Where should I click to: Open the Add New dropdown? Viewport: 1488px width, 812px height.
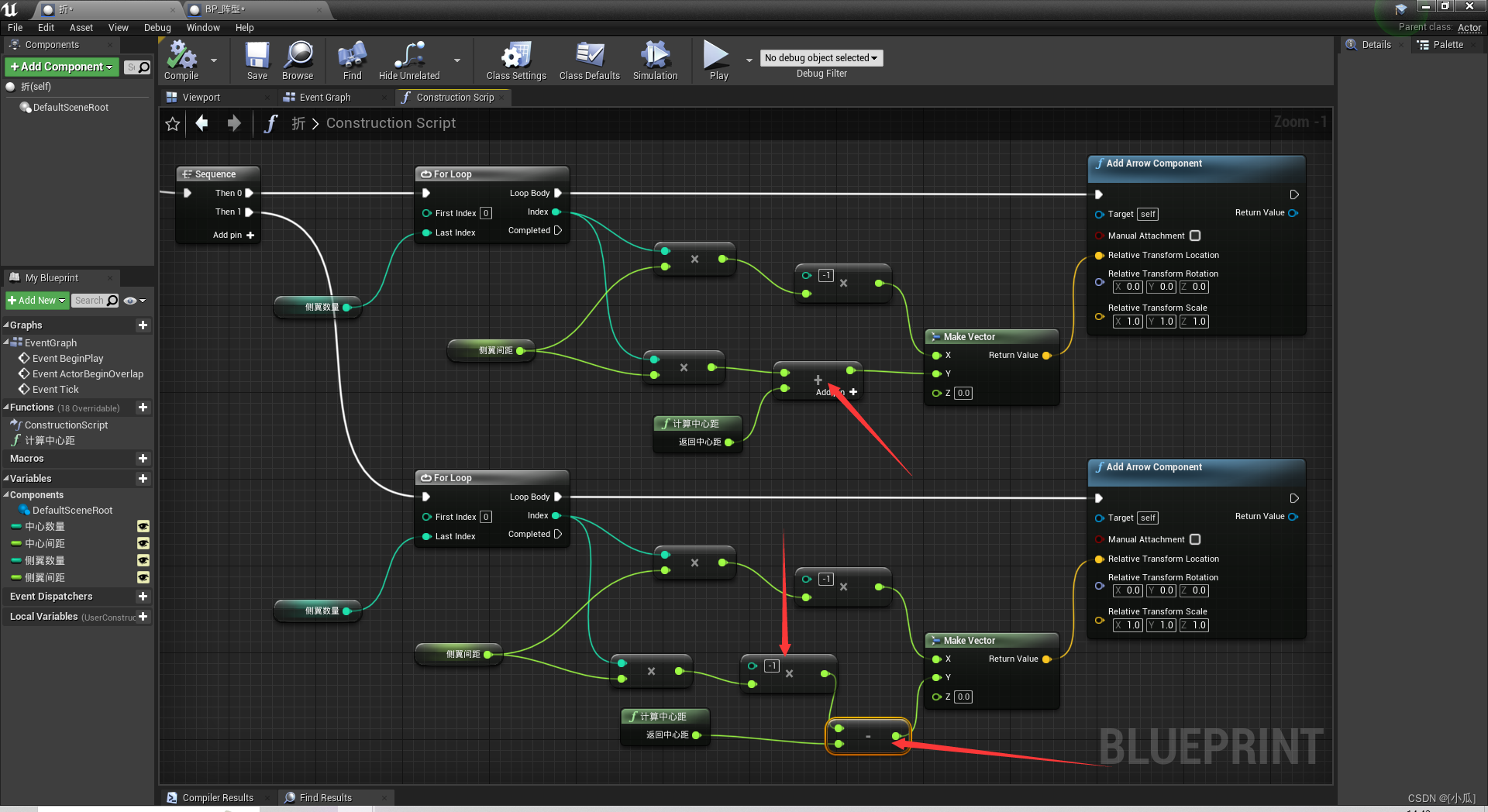pyautogui.click(x=36, y=301)
